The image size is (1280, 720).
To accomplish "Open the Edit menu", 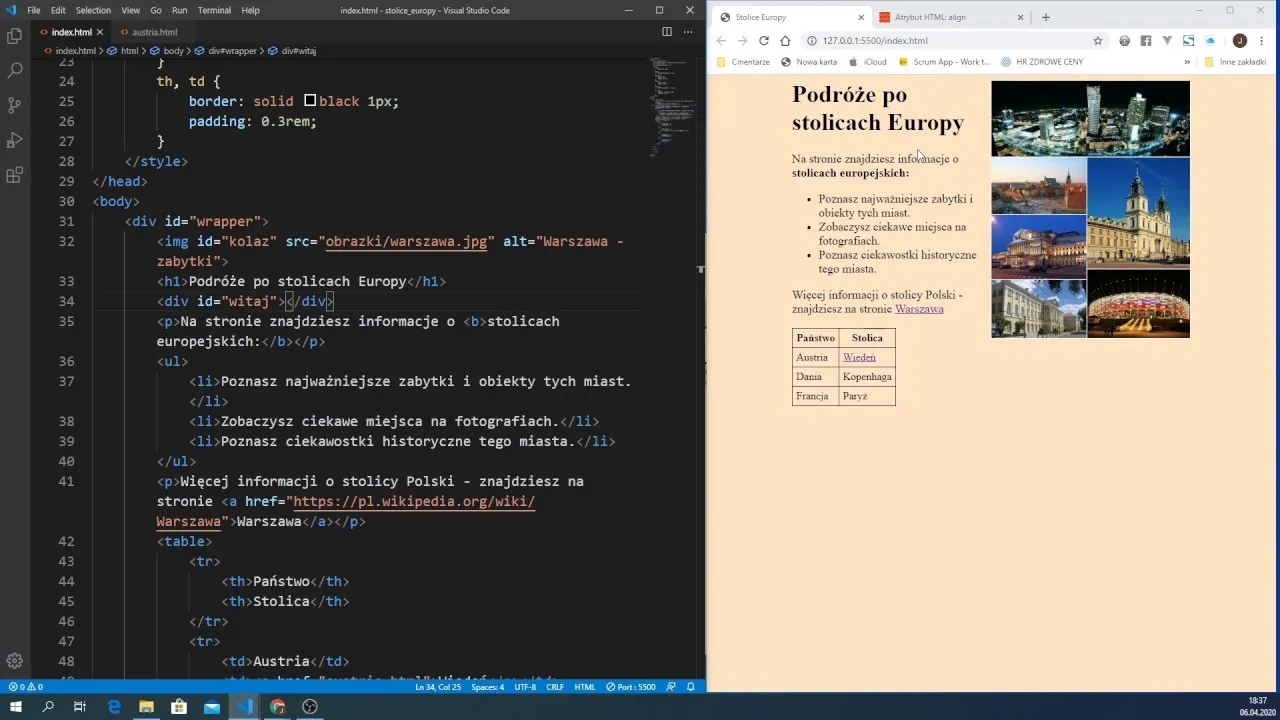I will [x=58, y=10].
